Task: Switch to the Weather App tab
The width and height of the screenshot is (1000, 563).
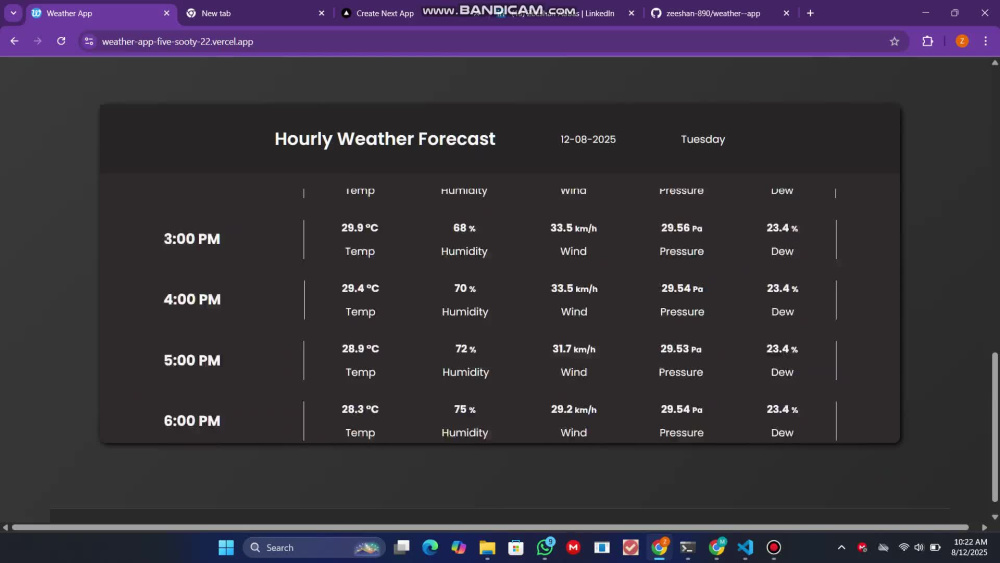Action: click(x=101, y=13)
